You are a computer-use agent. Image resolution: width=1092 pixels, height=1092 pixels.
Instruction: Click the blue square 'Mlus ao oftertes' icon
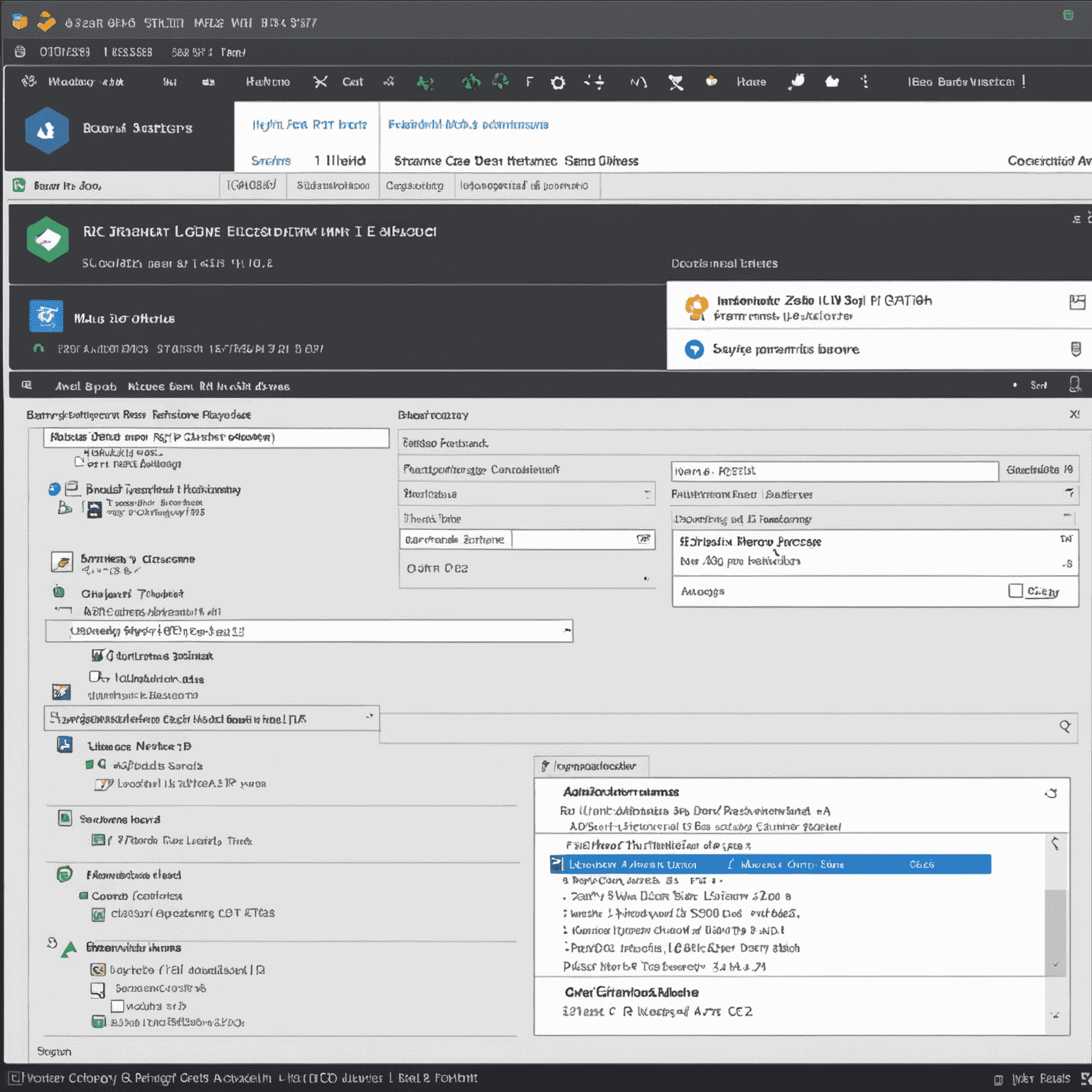(x=46, y=316)
